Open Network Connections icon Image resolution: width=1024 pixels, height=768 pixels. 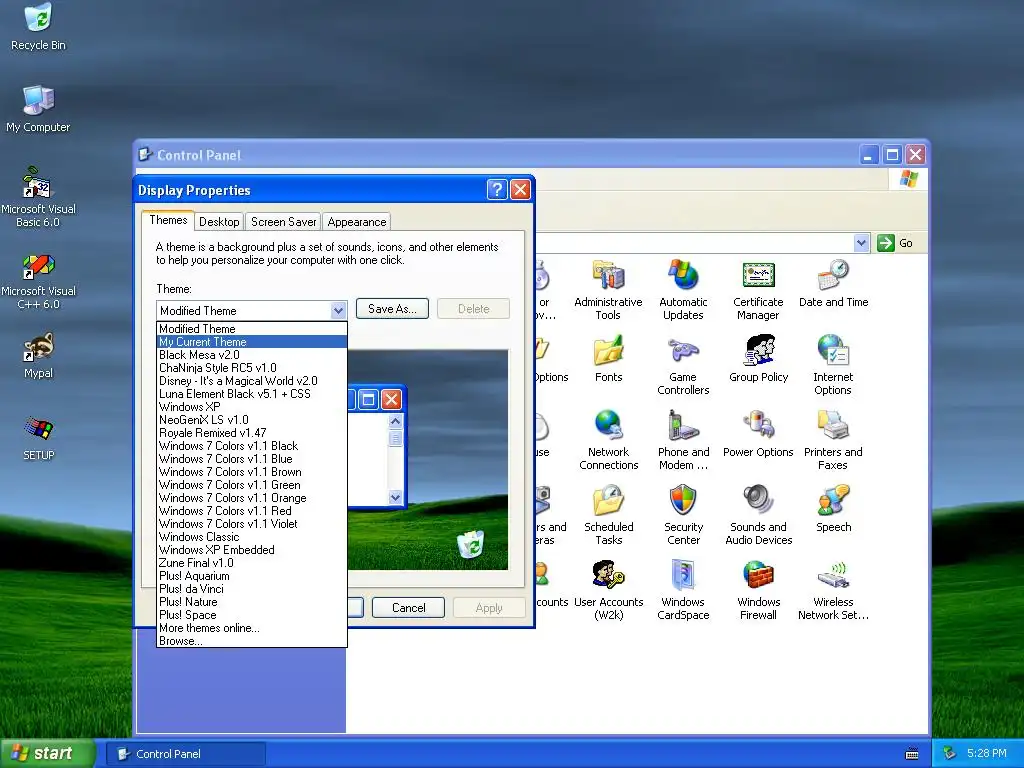point(608,440)
